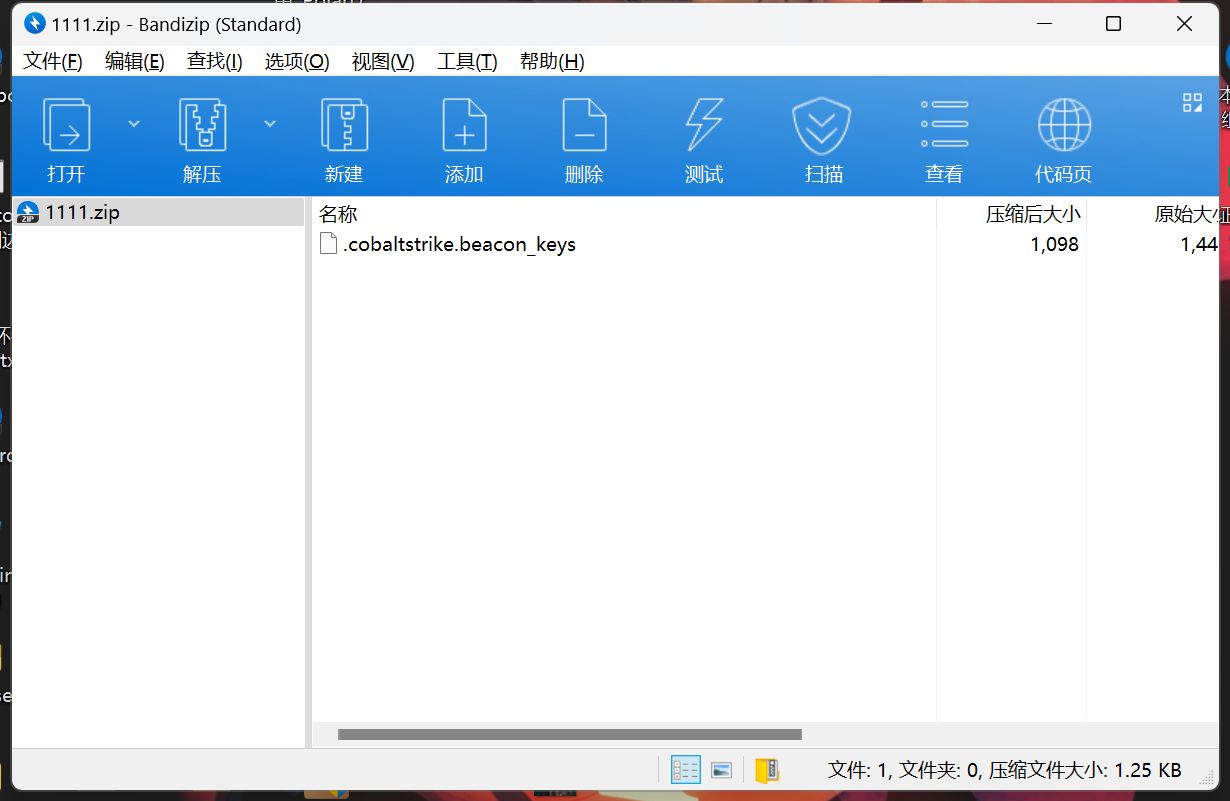The image size is (1230, 801).
Task: Open the 查找(I) menu
Action: pyautogui.click(x=215, y=61)
